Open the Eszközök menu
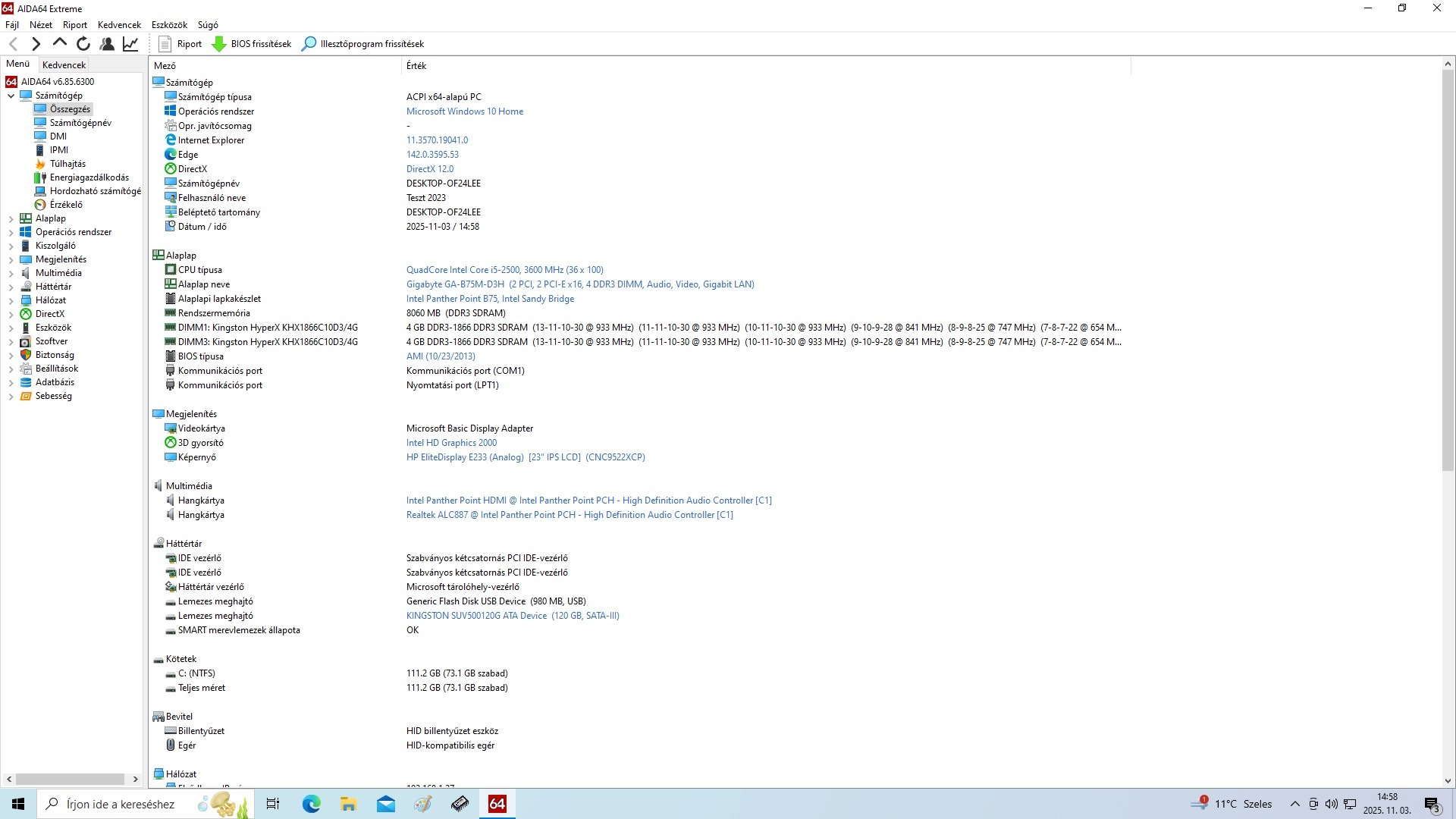The width and height of the screenshot is (1456, 819). pos(169,25)
